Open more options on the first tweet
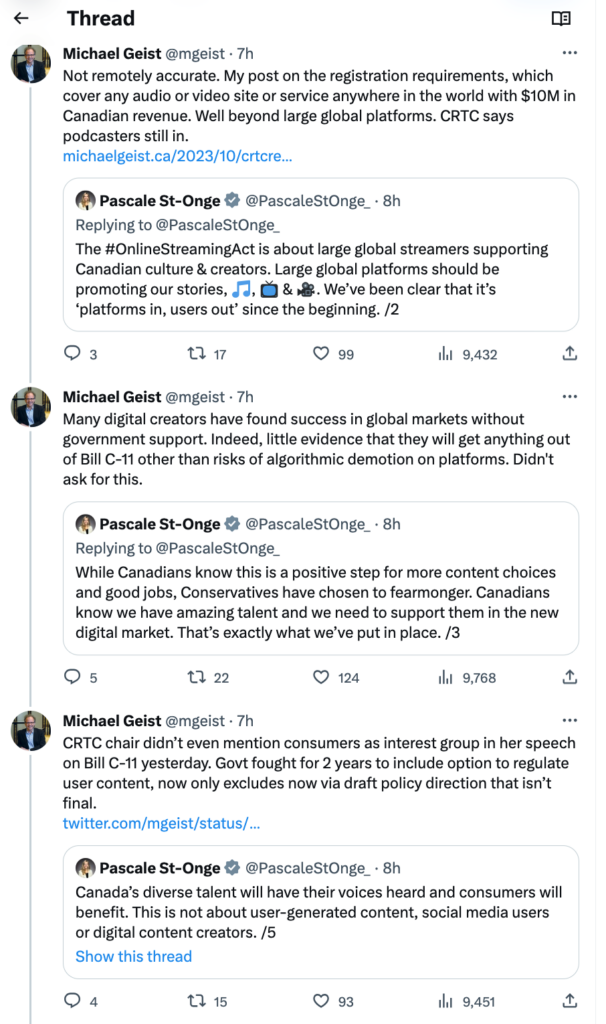Image resolution: width=606 pixels, height=1024 pixels. tap(569, 53)
